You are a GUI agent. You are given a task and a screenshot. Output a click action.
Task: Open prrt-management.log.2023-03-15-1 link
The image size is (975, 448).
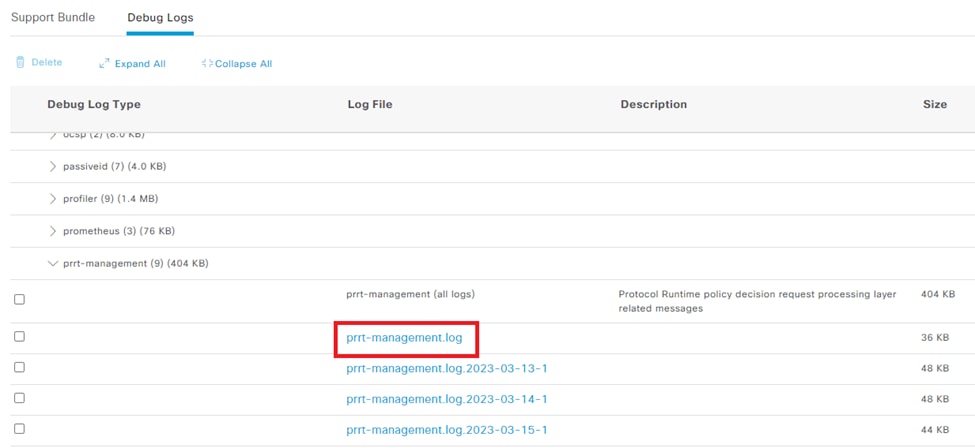click(446, 430)
